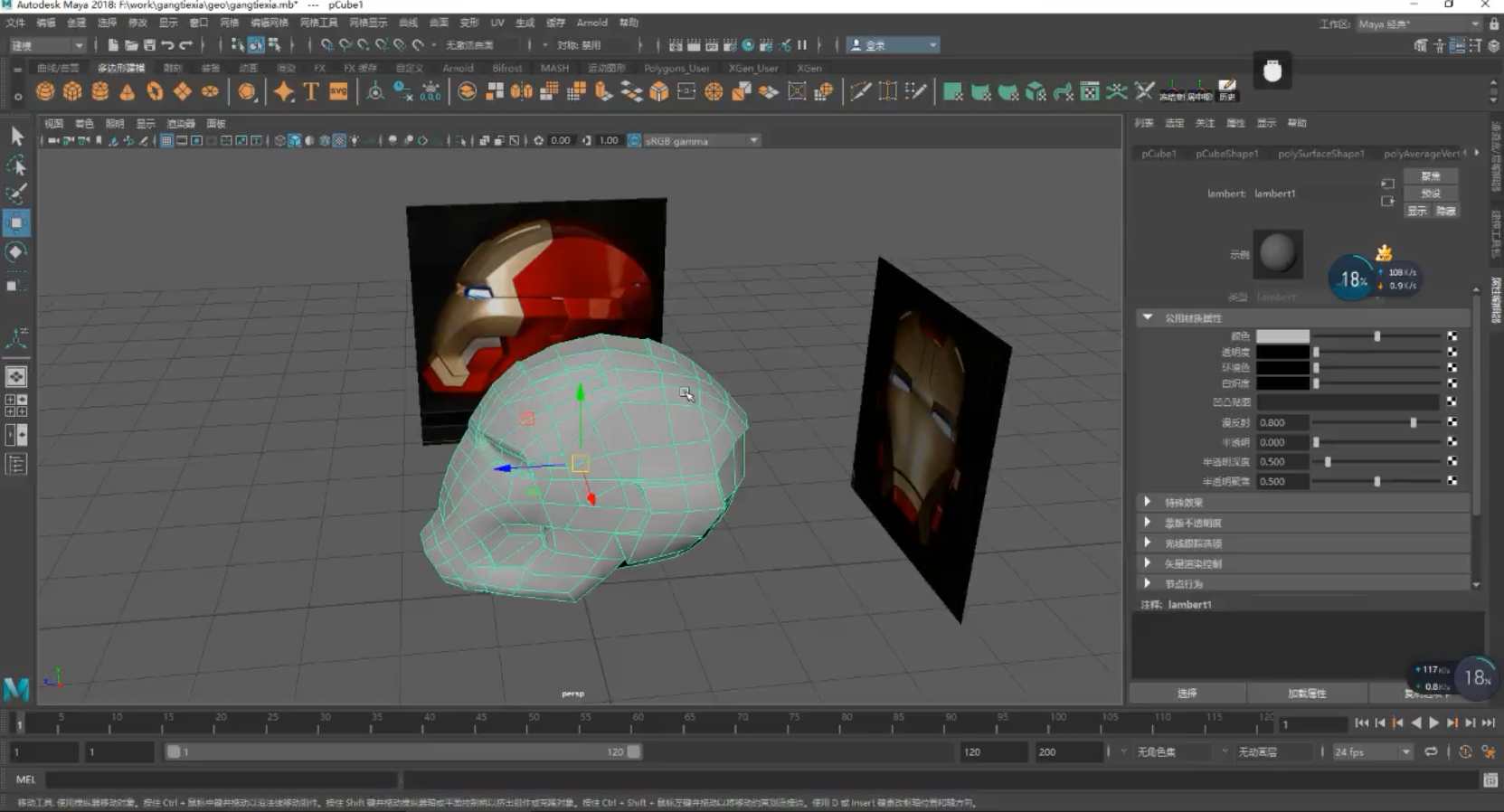Toggle the workspace lock icon
Image resolution: width=1504 pixels, height=812 pixels.
1494,24
